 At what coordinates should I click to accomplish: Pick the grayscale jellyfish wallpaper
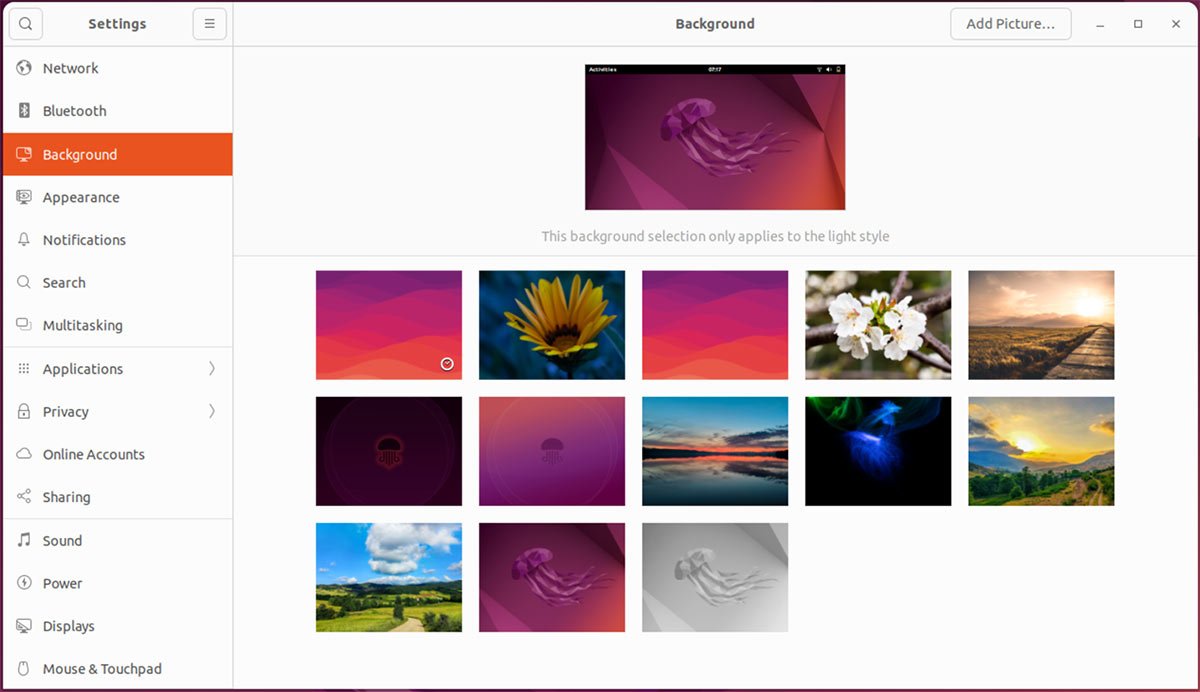(715, 577)
